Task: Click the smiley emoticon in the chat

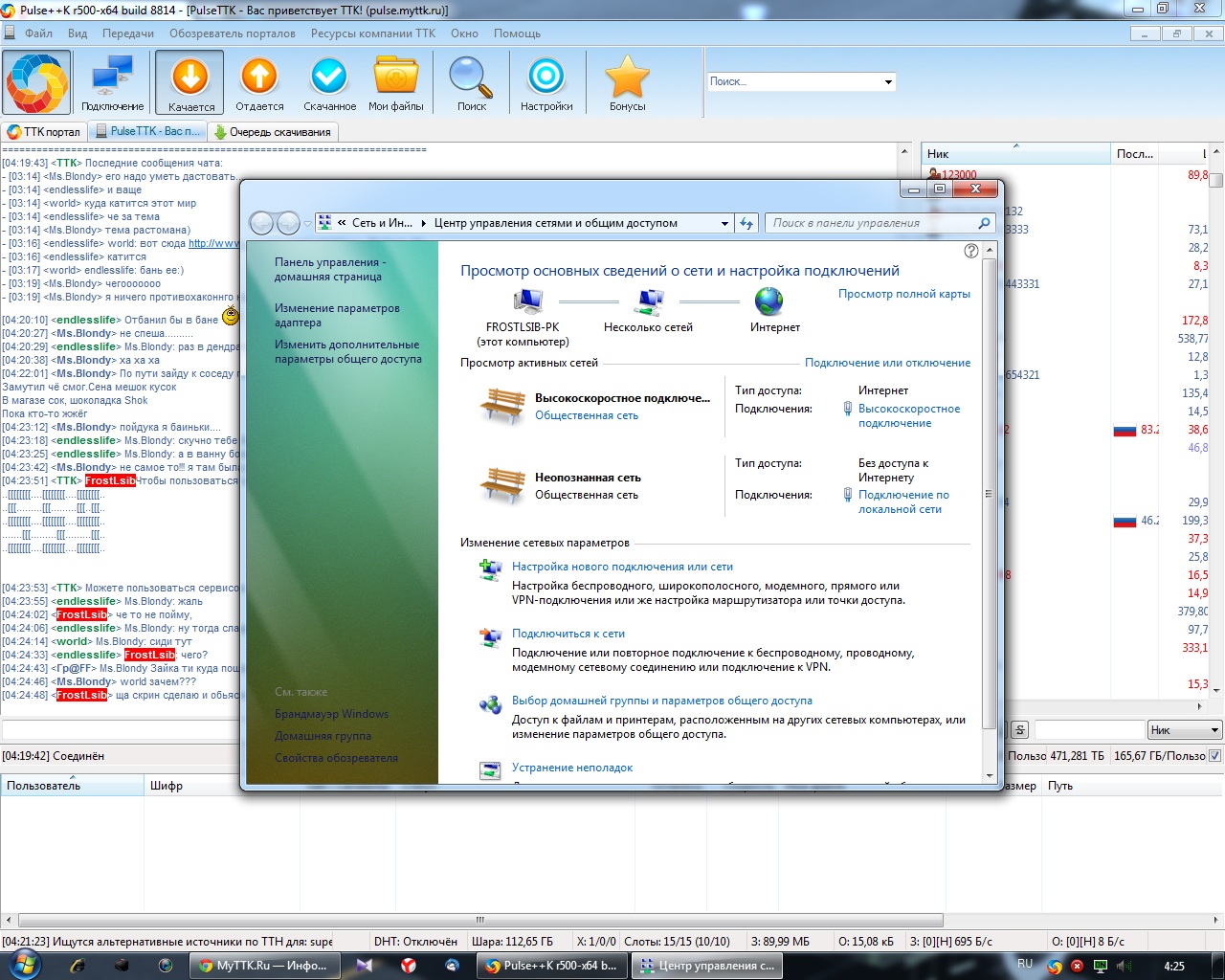Action: (x=230, y=316)
